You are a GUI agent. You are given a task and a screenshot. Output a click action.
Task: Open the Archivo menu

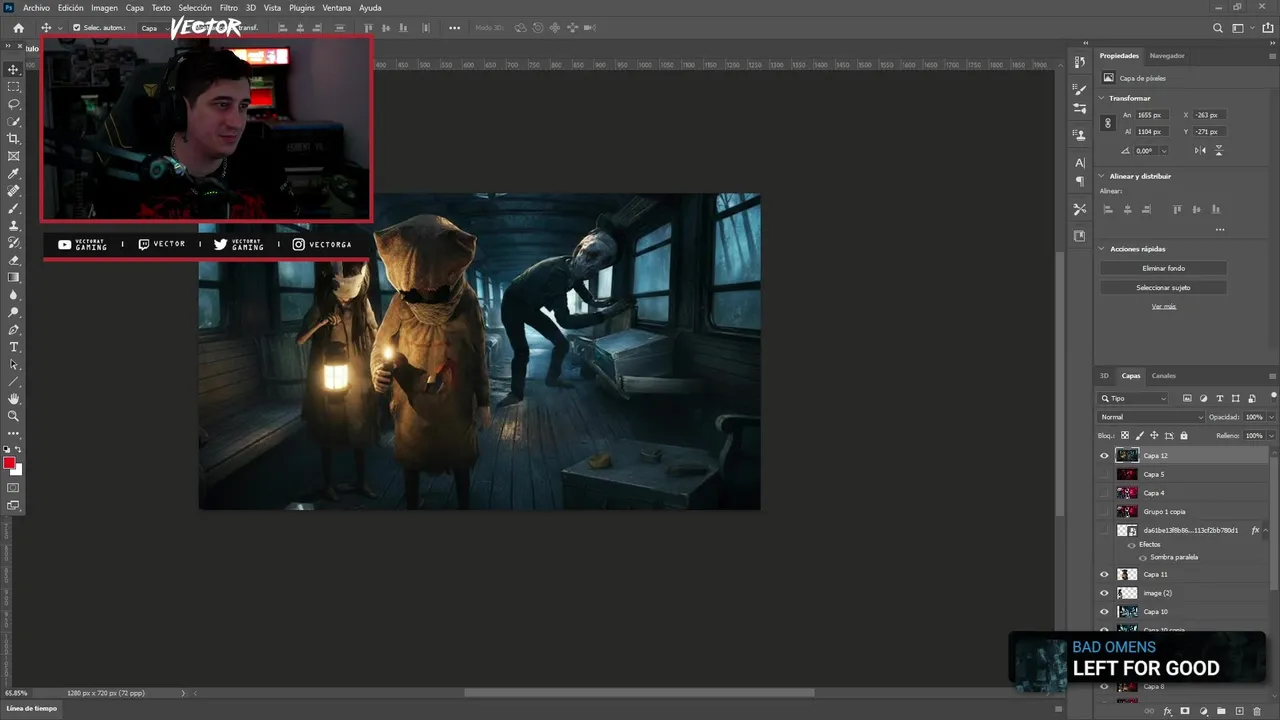click(36, 8)
